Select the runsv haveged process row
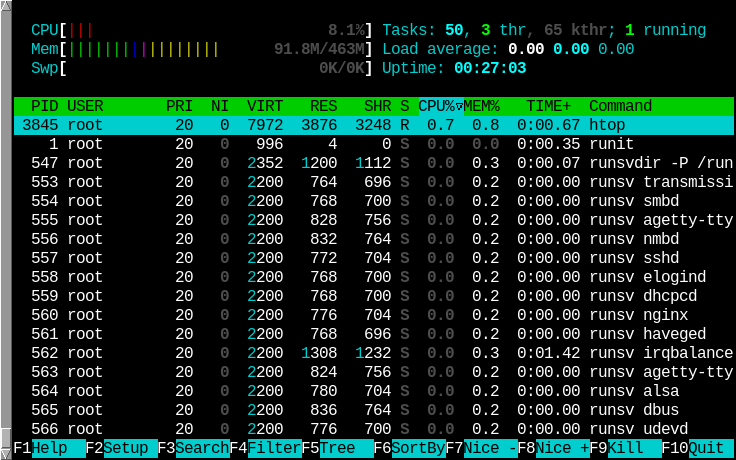Viewport: 736px width, 460px height. pyautogui.click(x=374, y=334)
